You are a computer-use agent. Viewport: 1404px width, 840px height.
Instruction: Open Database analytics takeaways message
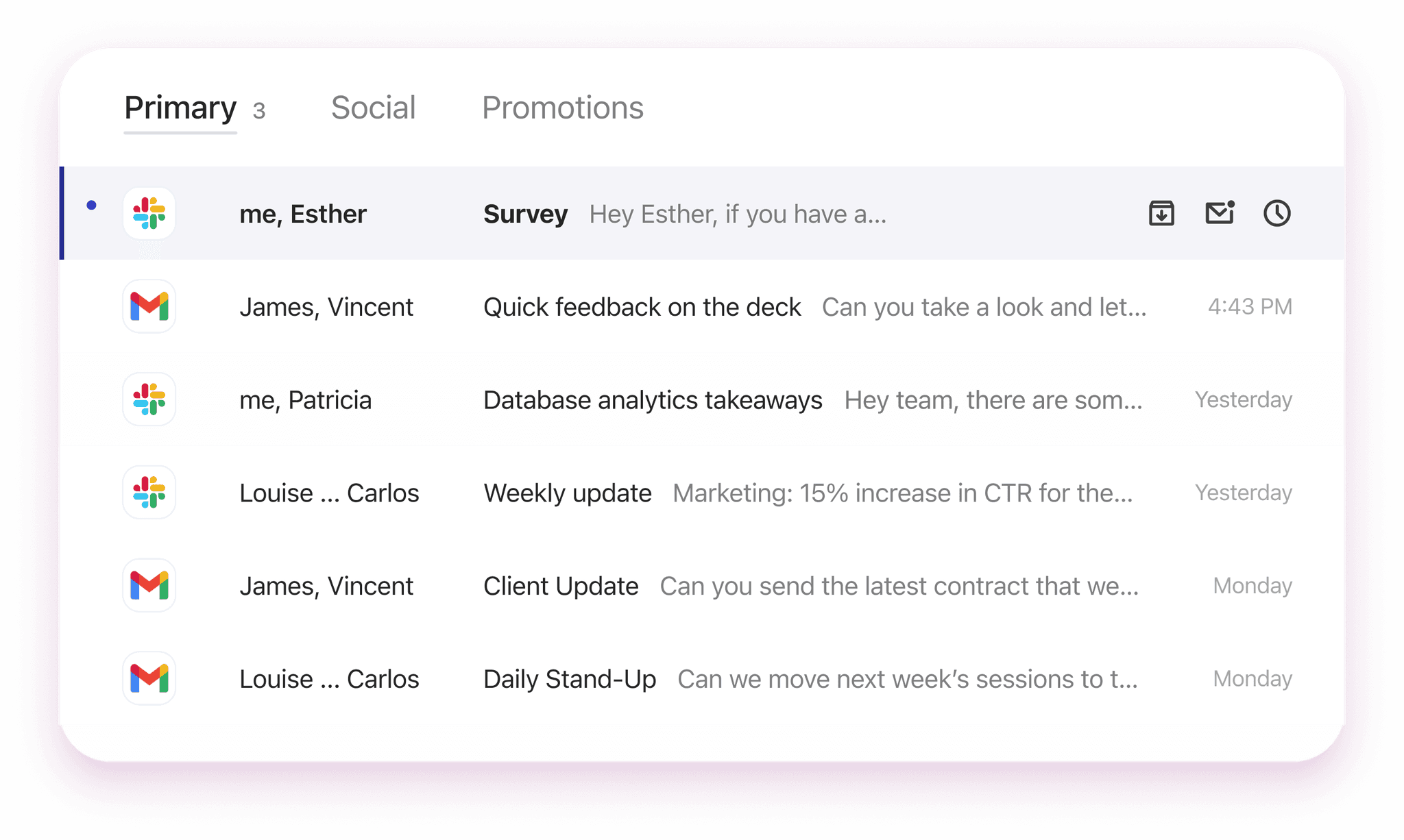652,400
